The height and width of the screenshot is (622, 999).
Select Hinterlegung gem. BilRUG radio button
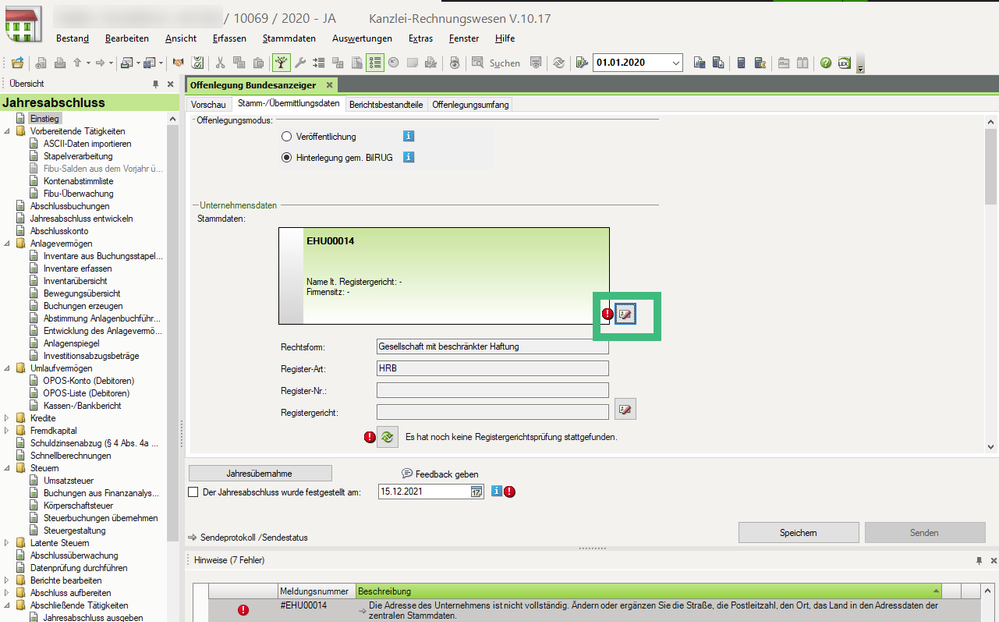click(287, 157)
